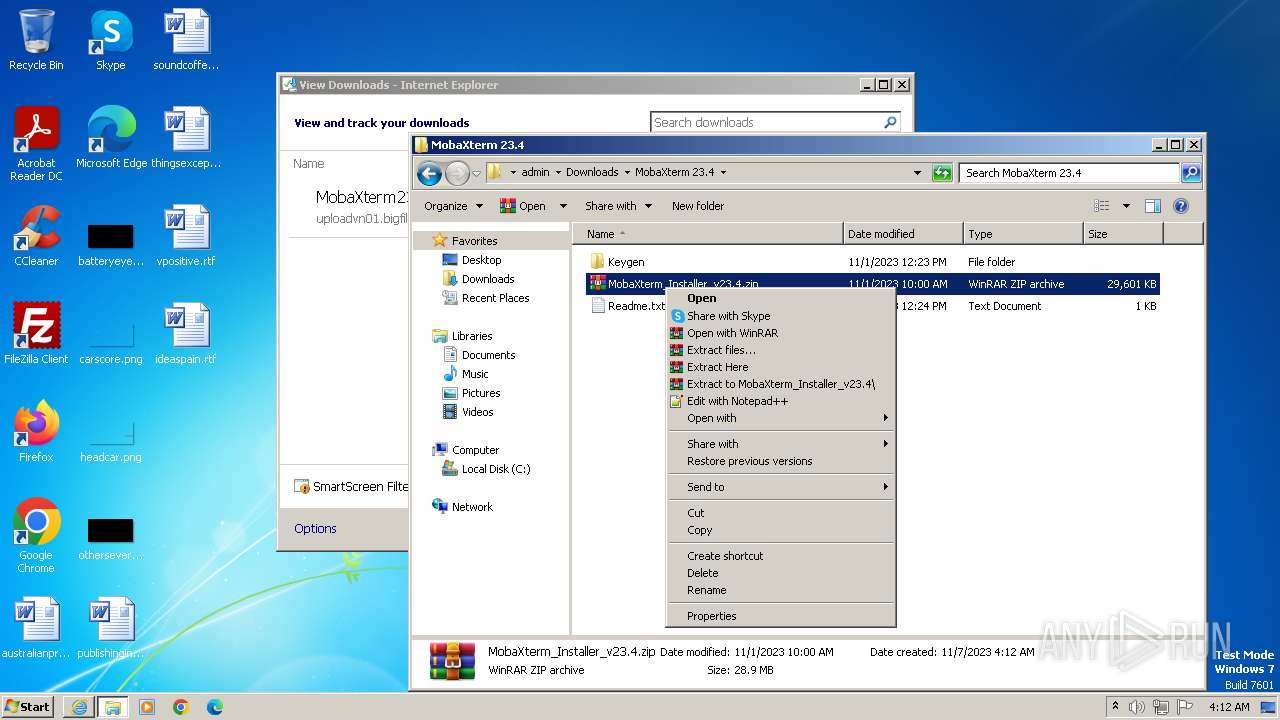Sort files by Date modified column
Screen dimensions: 1280x720
(904, 234)
